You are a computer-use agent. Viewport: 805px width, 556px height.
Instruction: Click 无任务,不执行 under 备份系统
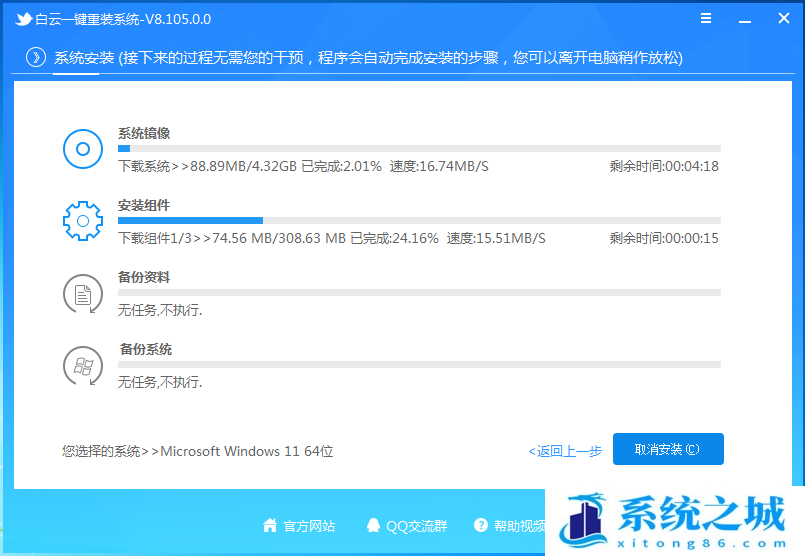[160, 382]
